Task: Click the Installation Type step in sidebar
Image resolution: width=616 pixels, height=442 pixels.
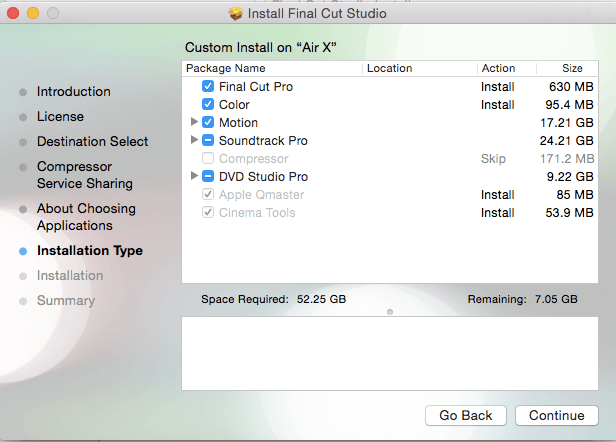Action: (x=89, y=251)
